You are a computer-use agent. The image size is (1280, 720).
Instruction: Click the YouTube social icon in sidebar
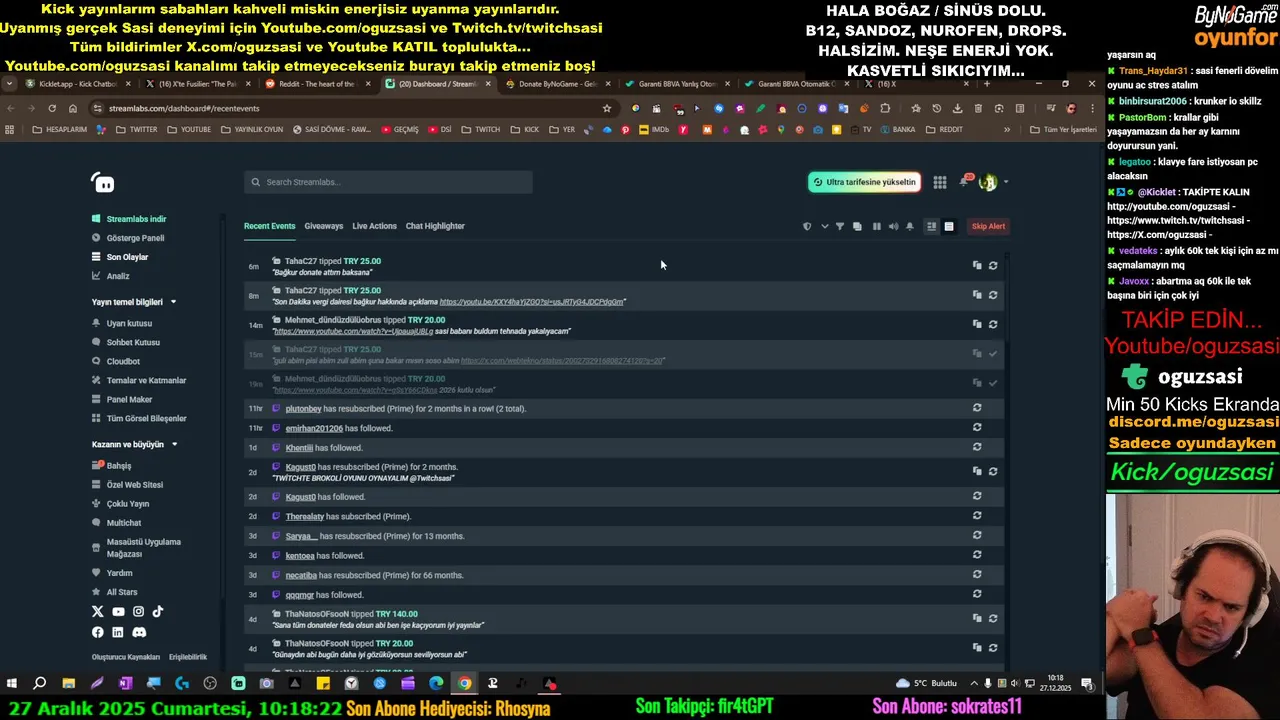pyautogui.click(x=118, y=611)
